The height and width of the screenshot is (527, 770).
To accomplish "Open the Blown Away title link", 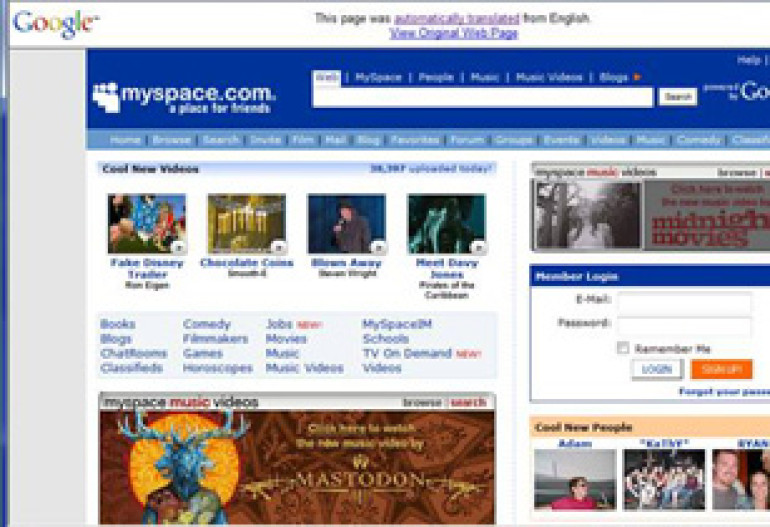I will (x=346, y=263).
